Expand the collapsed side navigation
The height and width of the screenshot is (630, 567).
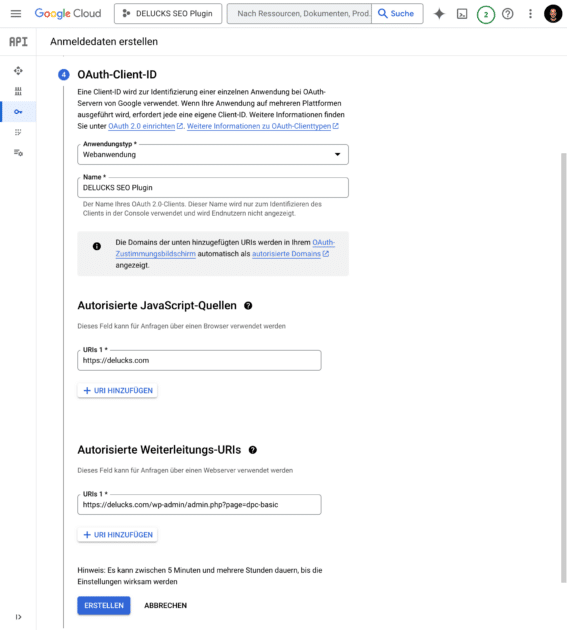click(x=18, y=617)
